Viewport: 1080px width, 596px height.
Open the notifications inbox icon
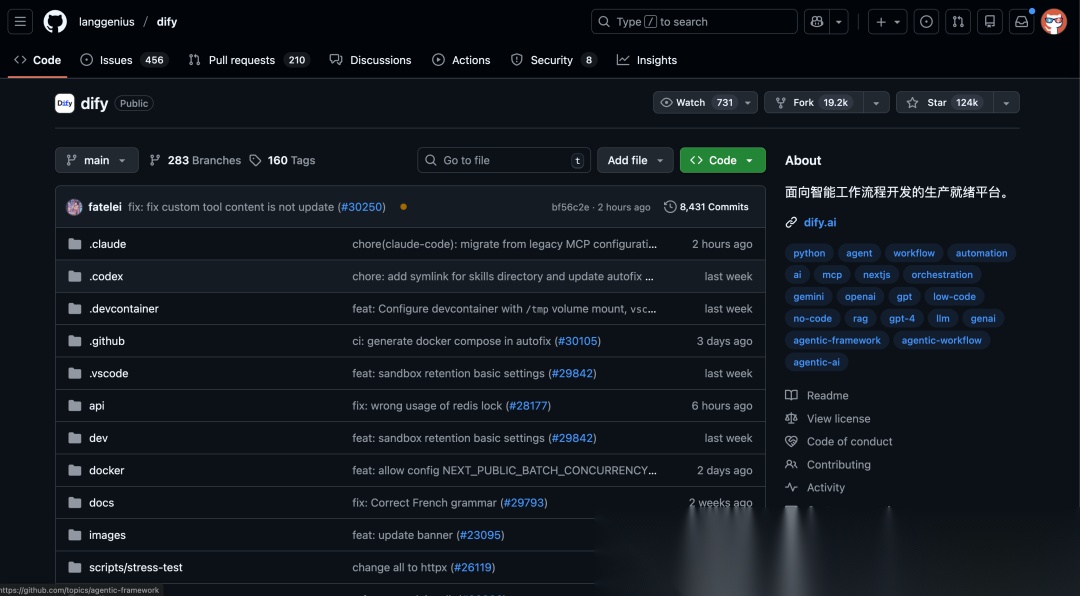[1021, 21]
